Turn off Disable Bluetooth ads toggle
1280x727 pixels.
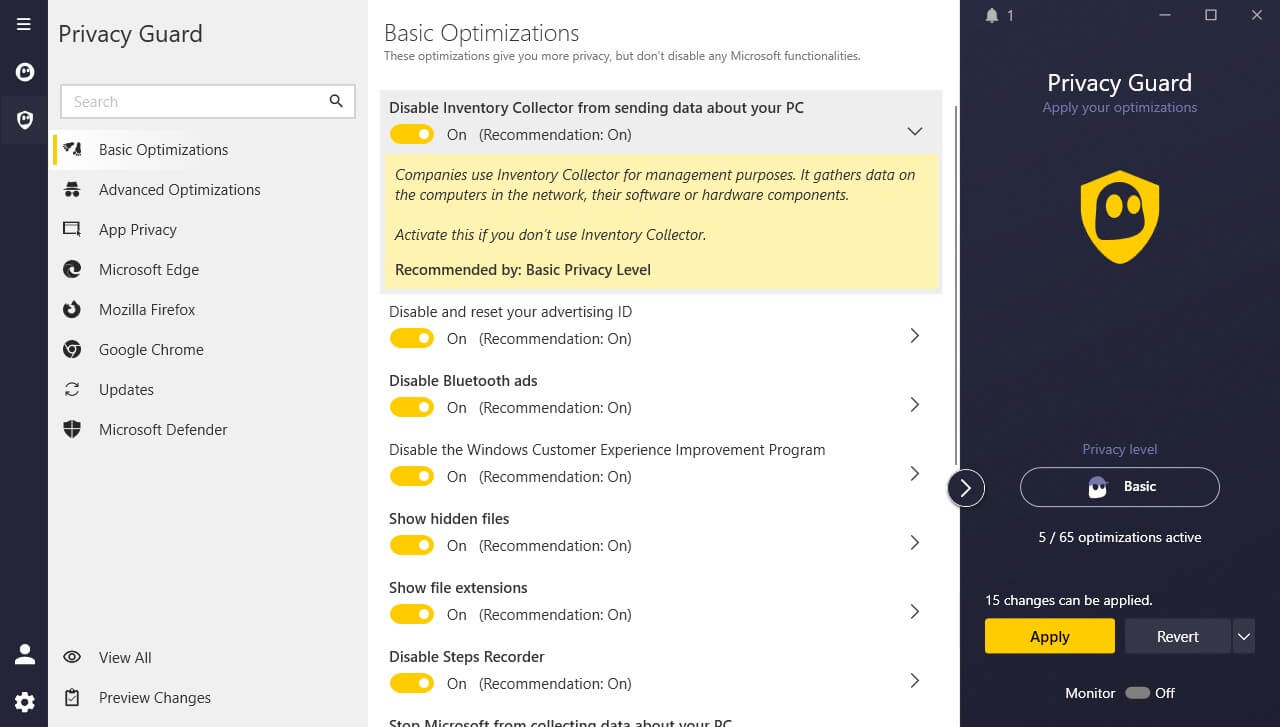411,407
